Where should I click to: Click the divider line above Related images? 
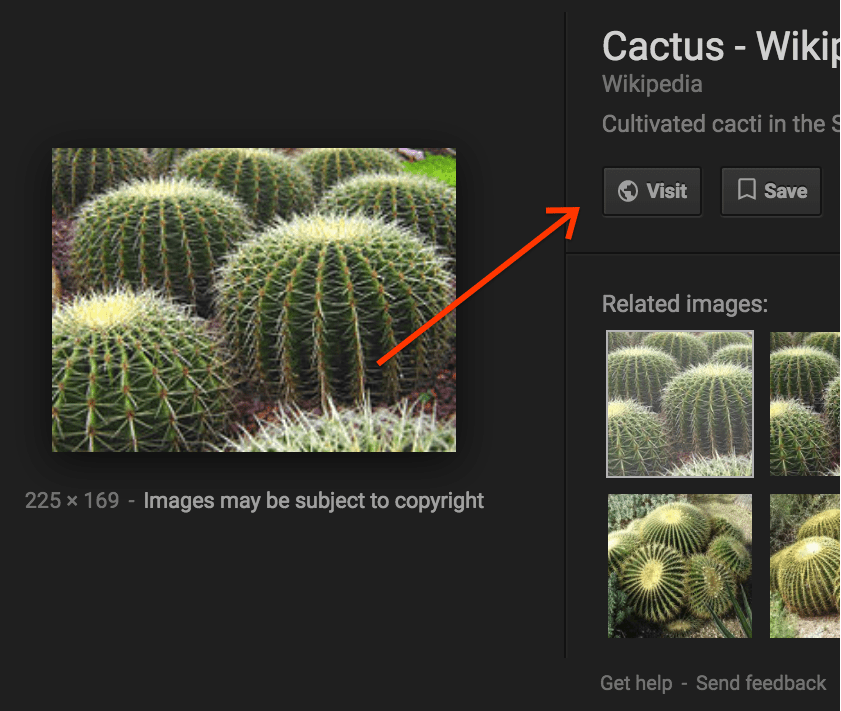[x=705, y=252]
